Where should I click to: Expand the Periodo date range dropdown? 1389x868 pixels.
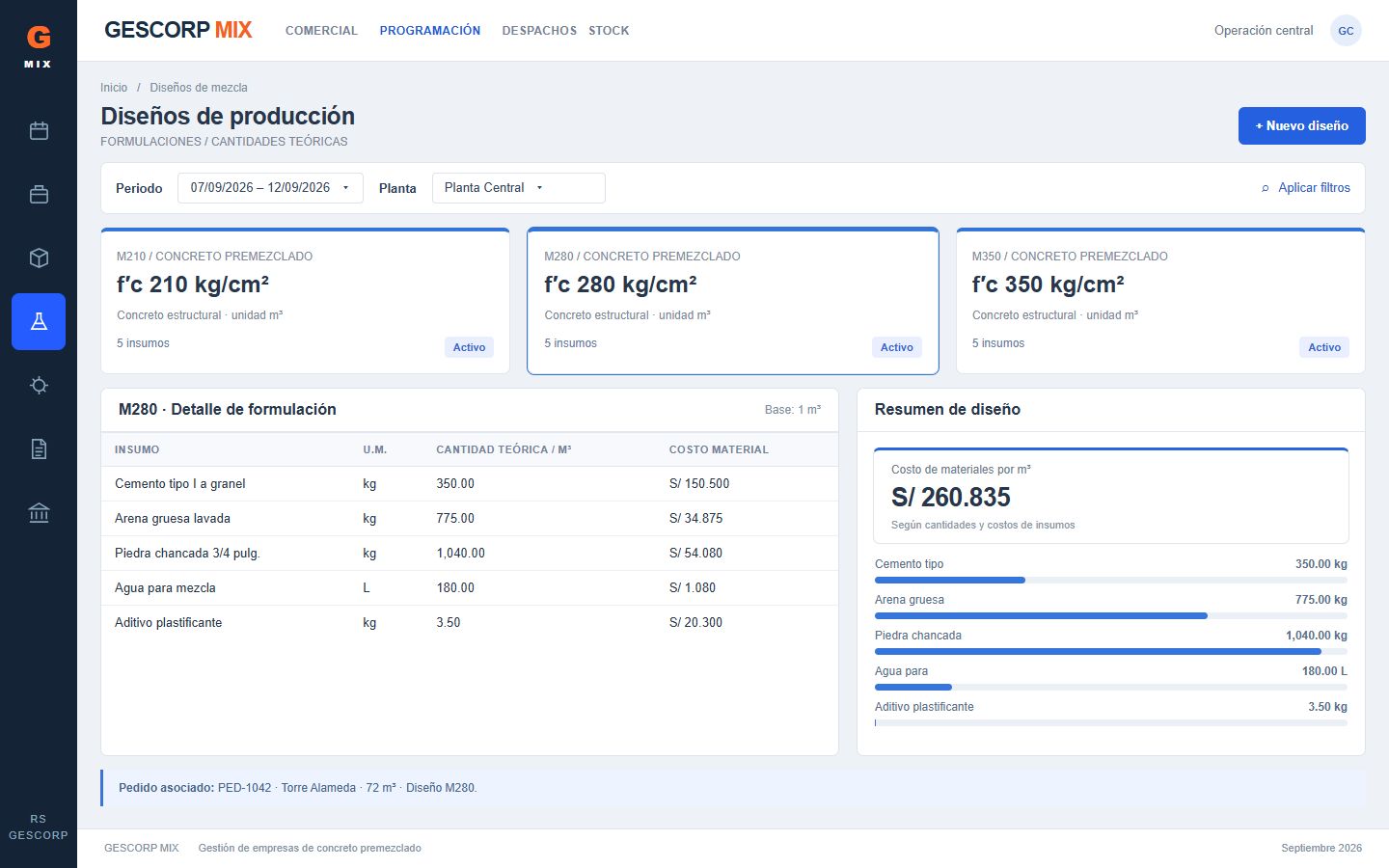pos(270,188)
